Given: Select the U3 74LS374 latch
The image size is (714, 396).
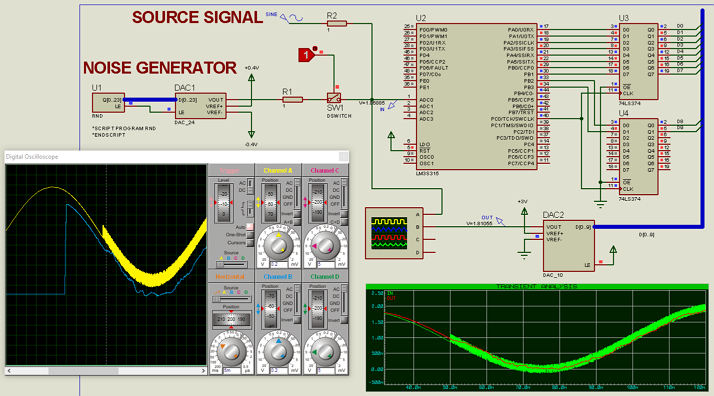Looking at the screenshot, I should tap(638, 61).
